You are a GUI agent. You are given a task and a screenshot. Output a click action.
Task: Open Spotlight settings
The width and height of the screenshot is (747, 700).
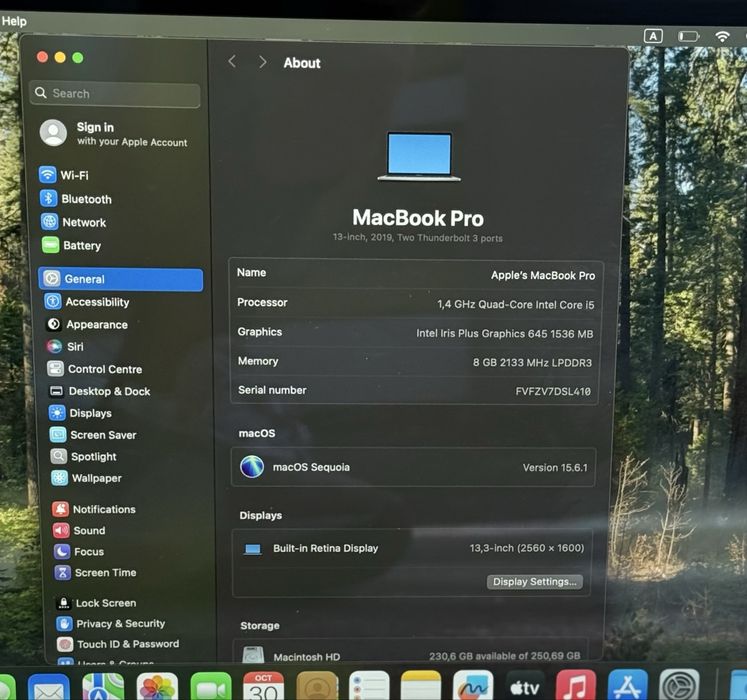83,457
